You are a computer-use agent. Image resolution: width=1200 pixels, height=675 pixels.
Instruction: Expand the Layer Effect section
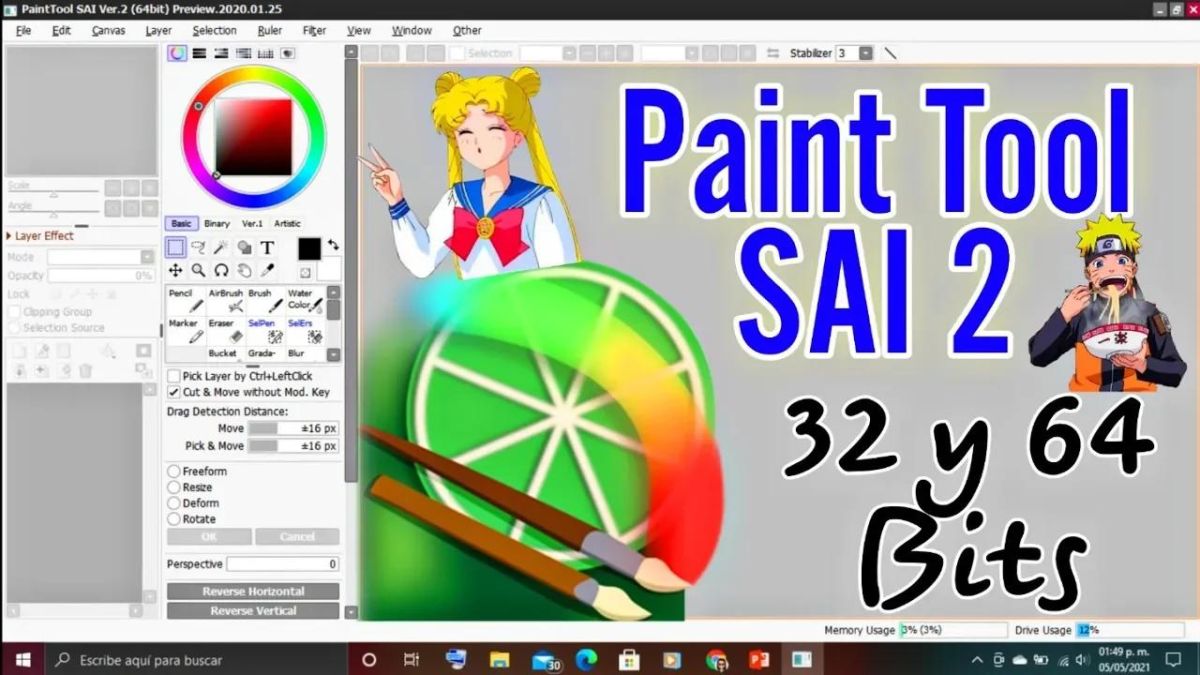[9, 236]
